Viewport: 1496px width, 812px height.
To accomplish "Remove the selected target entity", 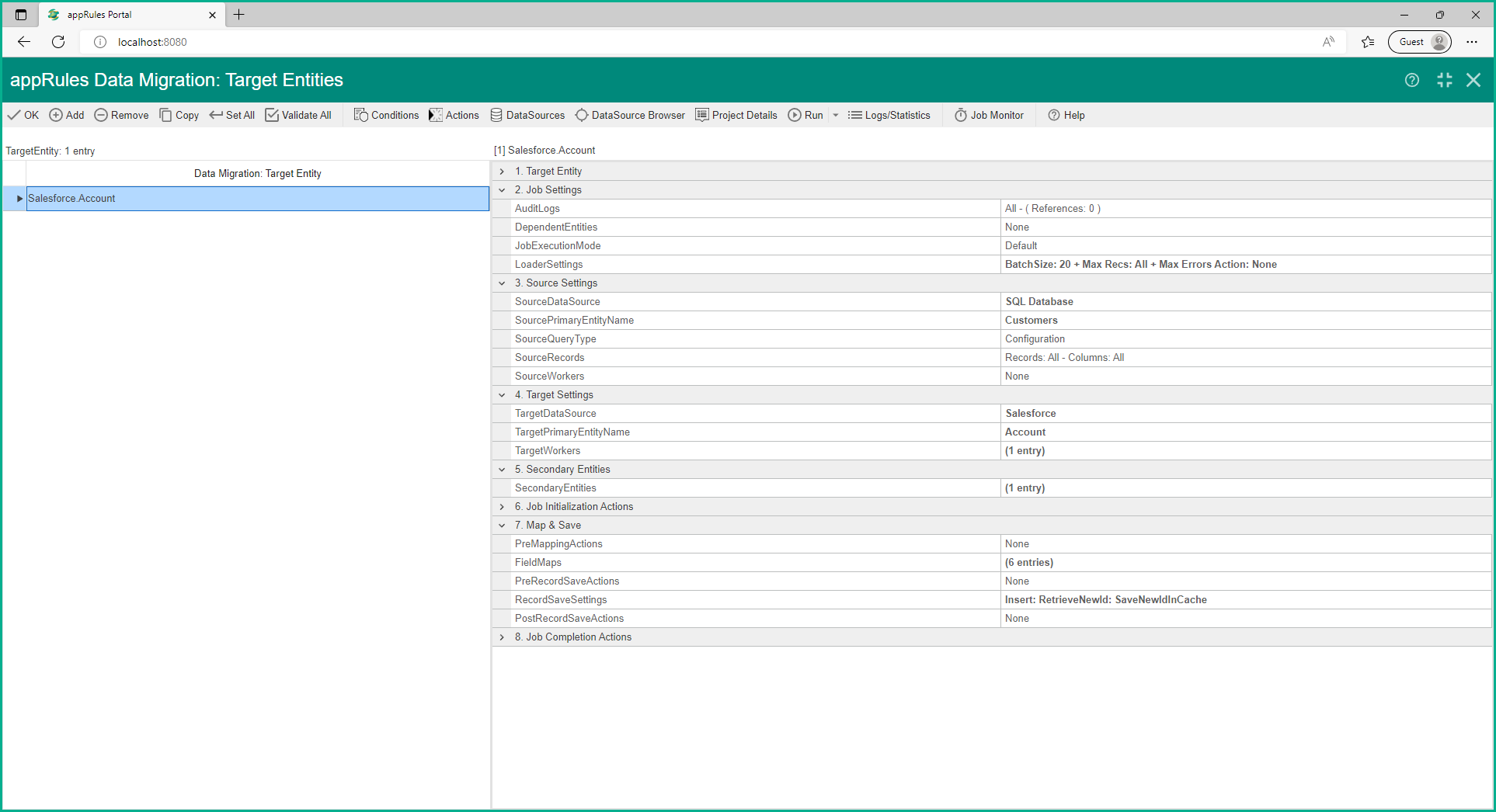I will coord(121,115).
